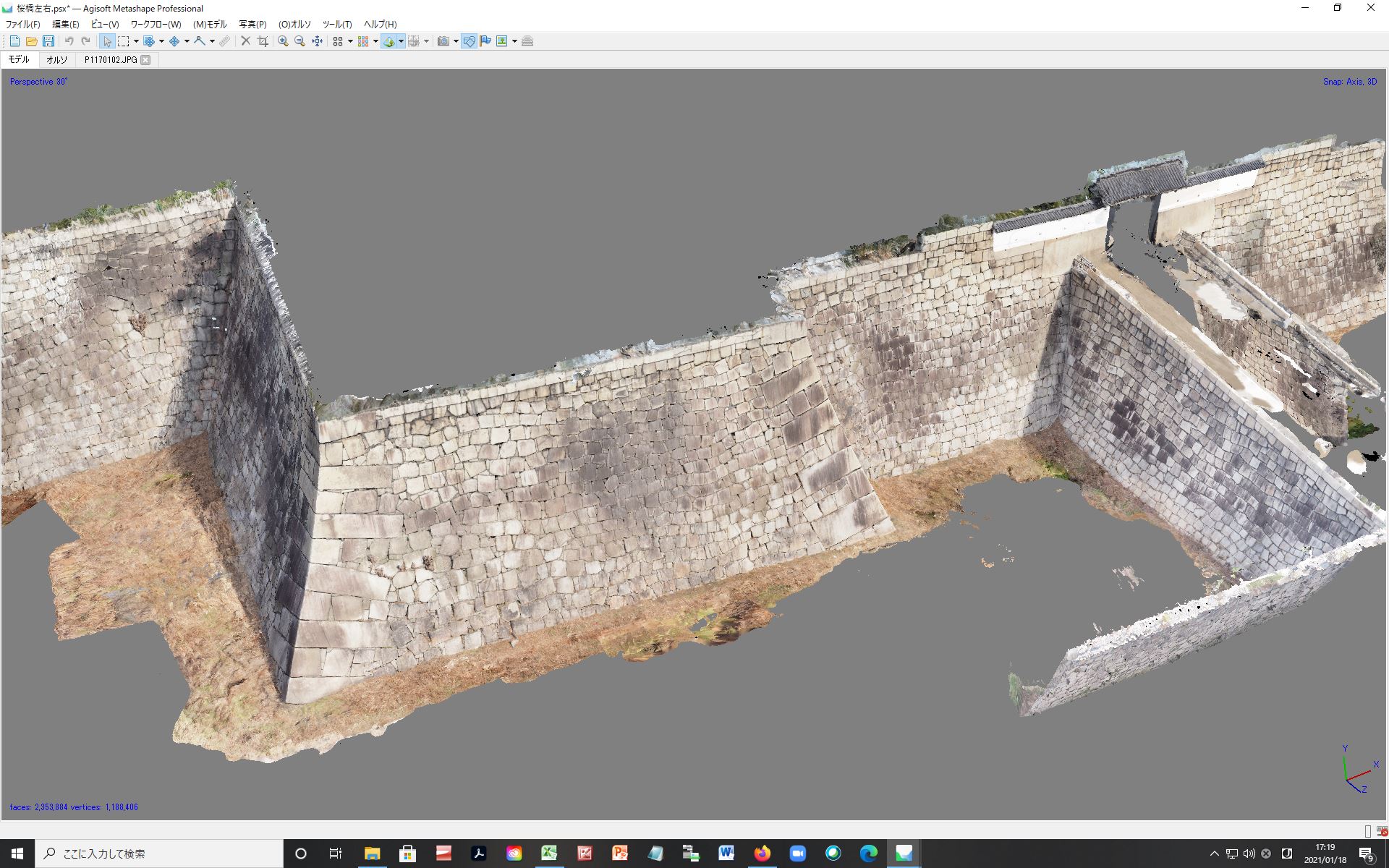Select the Ruler measurement tool
This screenshot has height=868, width=1389.
coord(225,41)
